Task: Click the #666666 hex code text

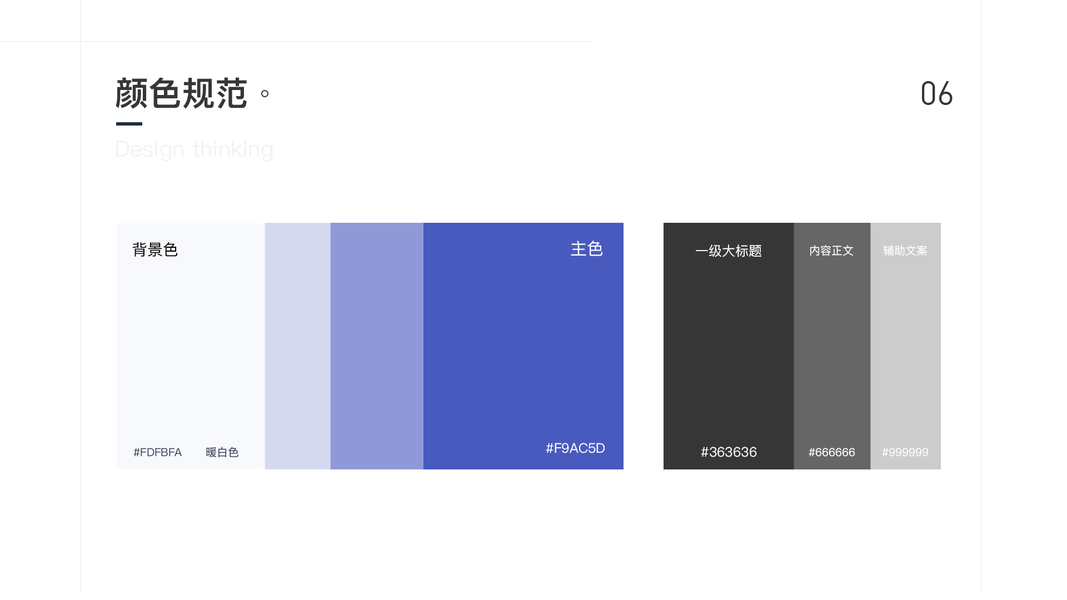Action: [x=831, y=452]
